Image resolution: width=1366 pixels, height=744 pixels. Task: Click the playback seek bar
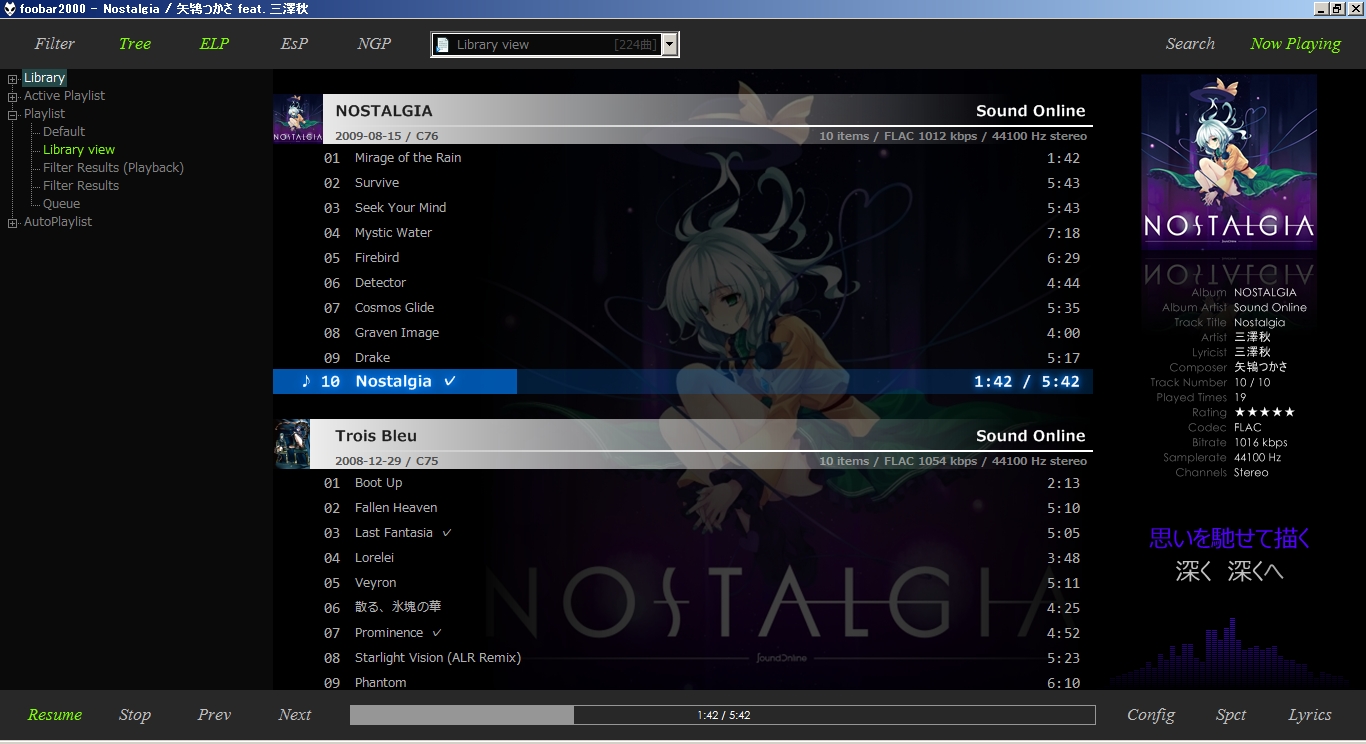point(723,715)
